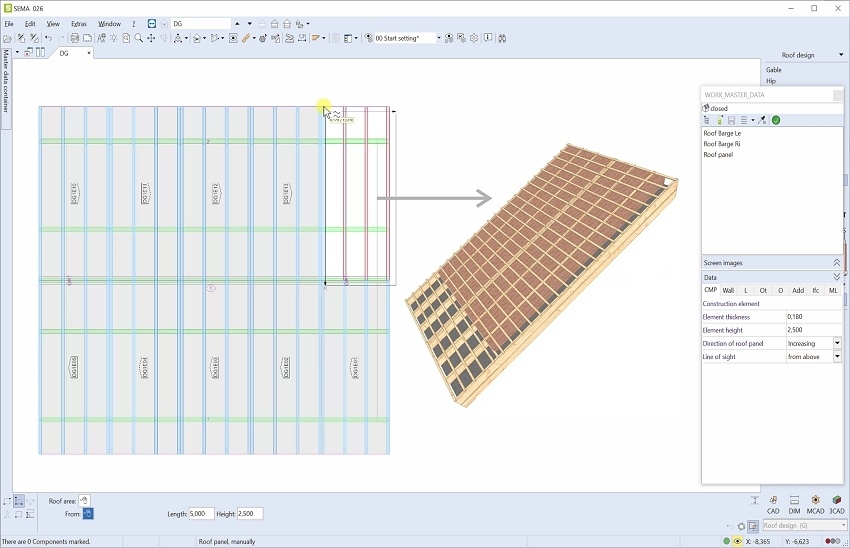Open the Edit menu

(x=30, y=24)
